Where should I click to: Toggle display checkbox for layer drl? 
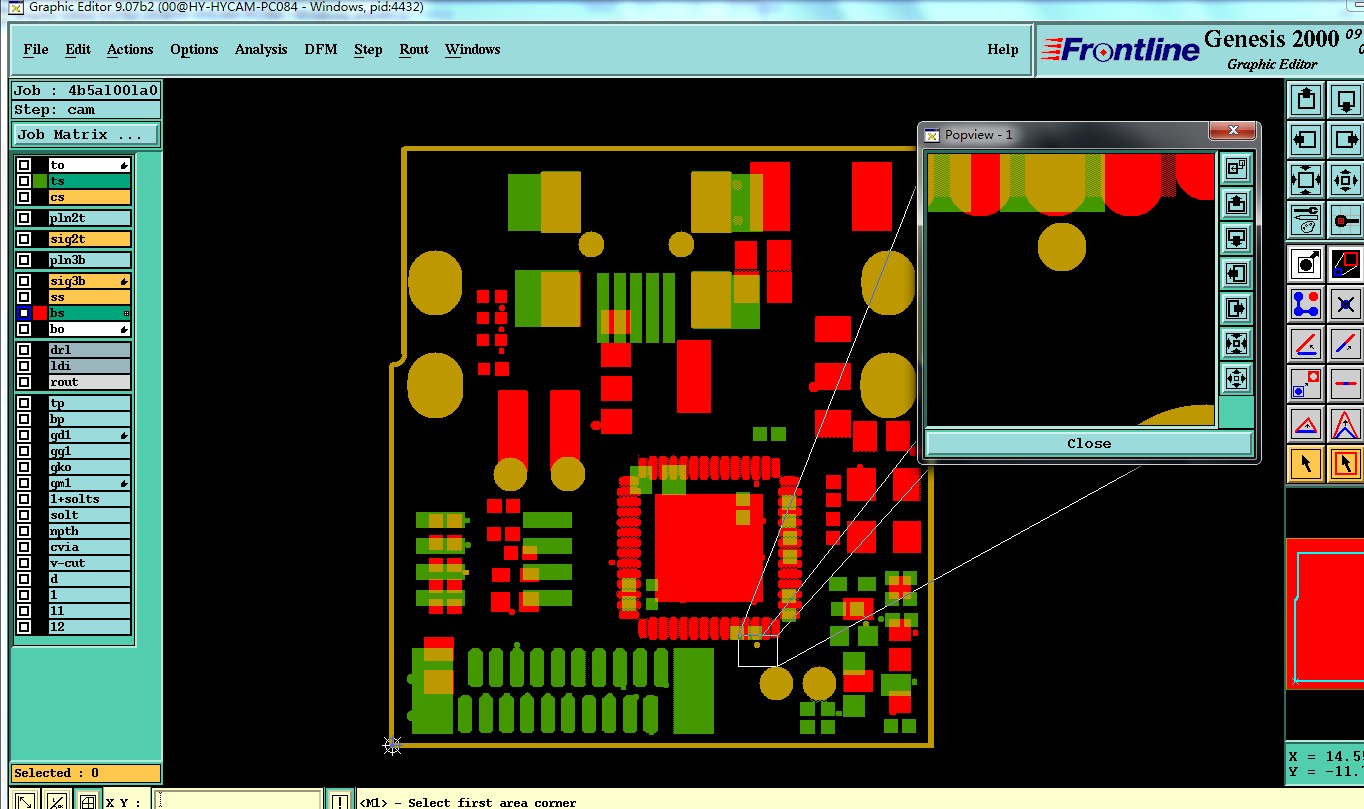click(23, 350)
